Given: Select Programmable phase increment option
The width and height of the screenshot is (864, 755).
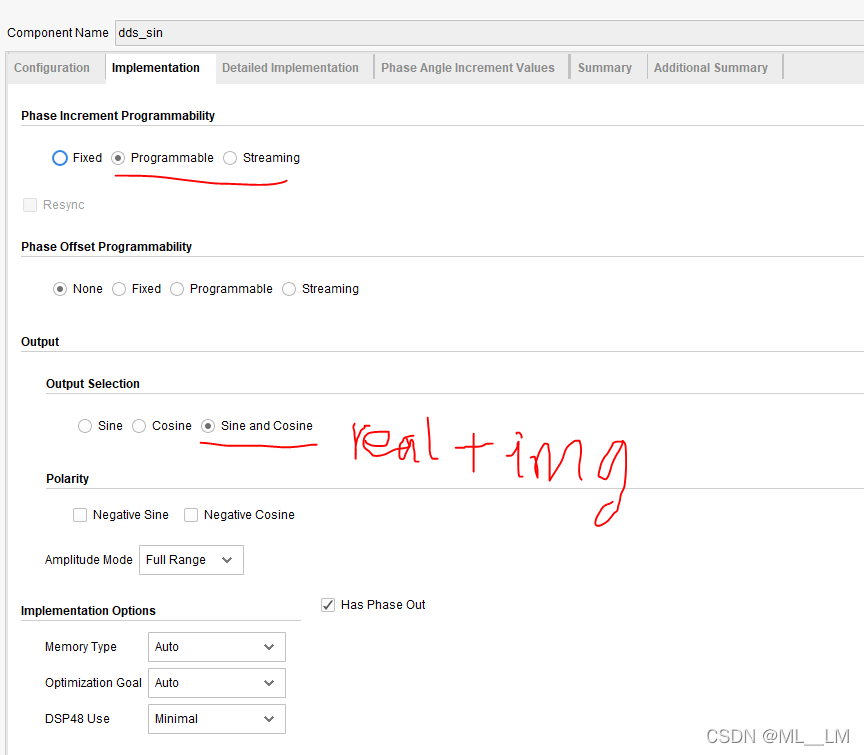Looking at the screenshot, I should click(118, 158).
